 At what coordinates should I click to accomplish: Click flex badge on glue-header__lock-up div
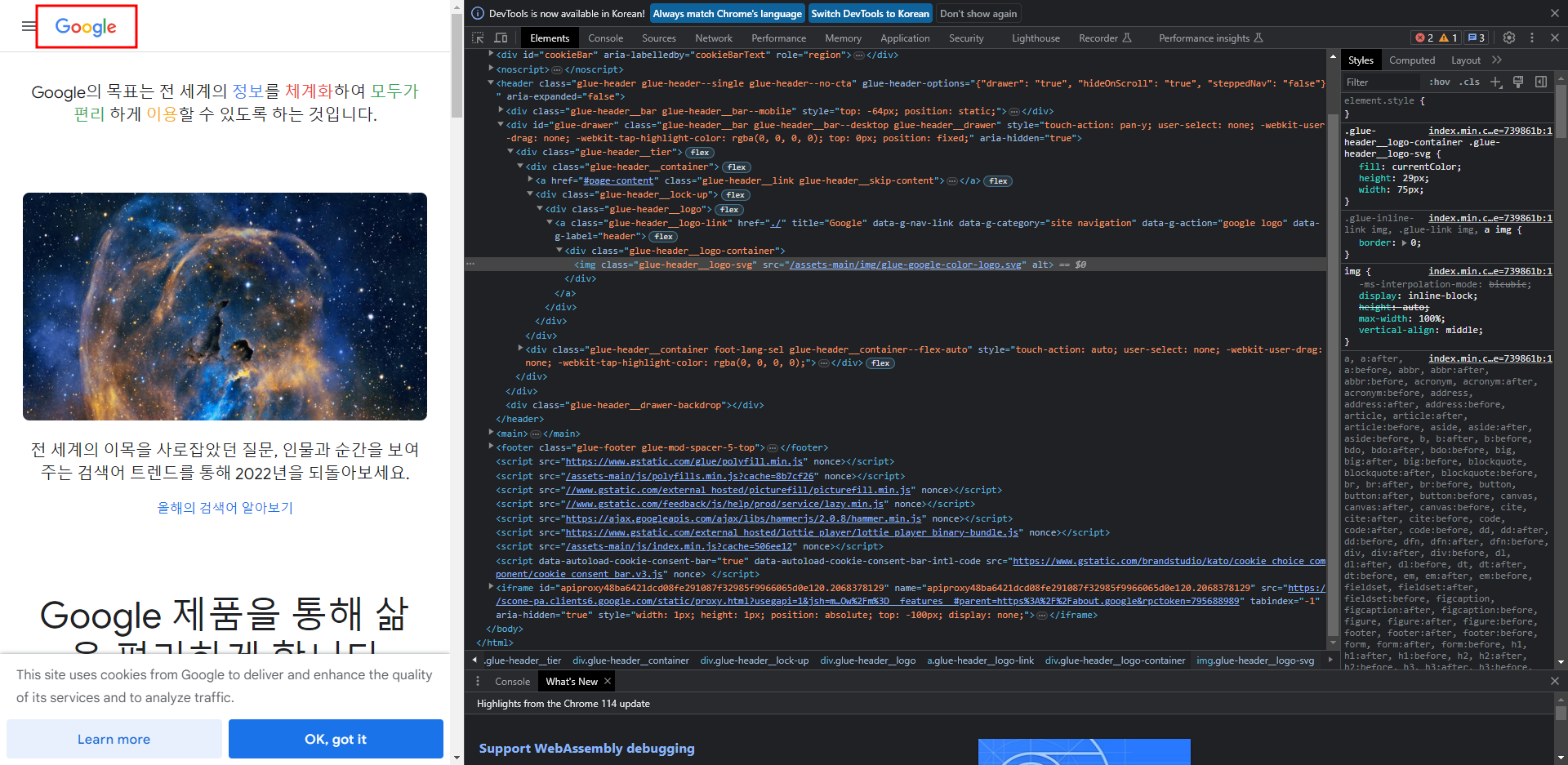pos(736,195)
